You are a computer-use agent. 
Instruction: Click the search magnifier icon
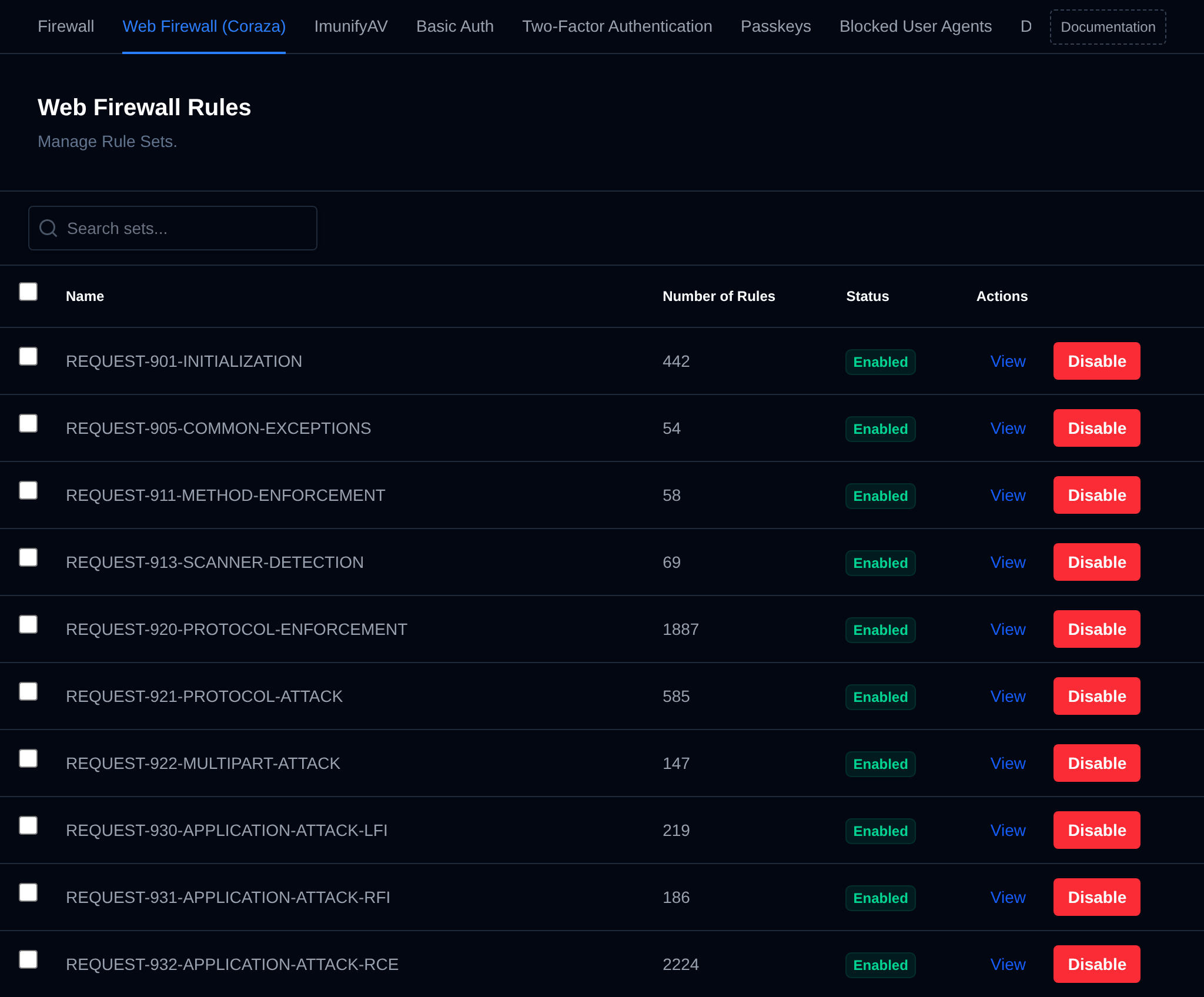[48, 228]
